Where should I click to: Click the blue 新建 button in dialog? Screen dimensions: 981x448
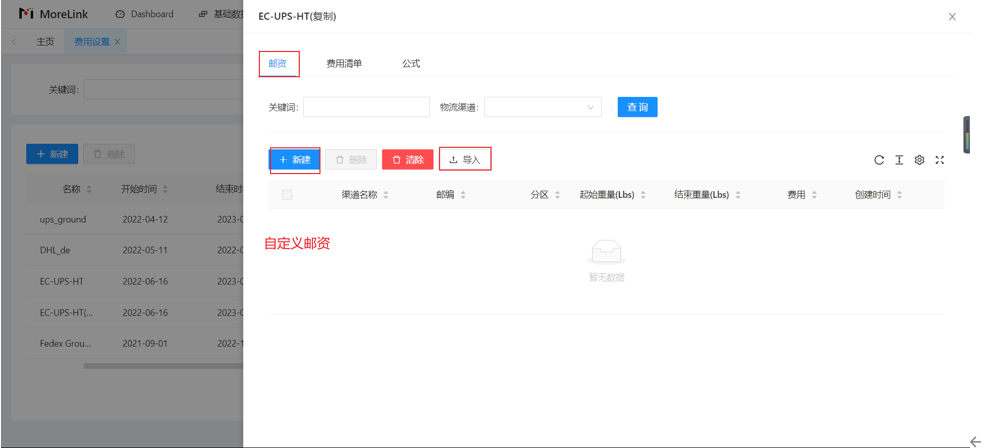[295, 160]
